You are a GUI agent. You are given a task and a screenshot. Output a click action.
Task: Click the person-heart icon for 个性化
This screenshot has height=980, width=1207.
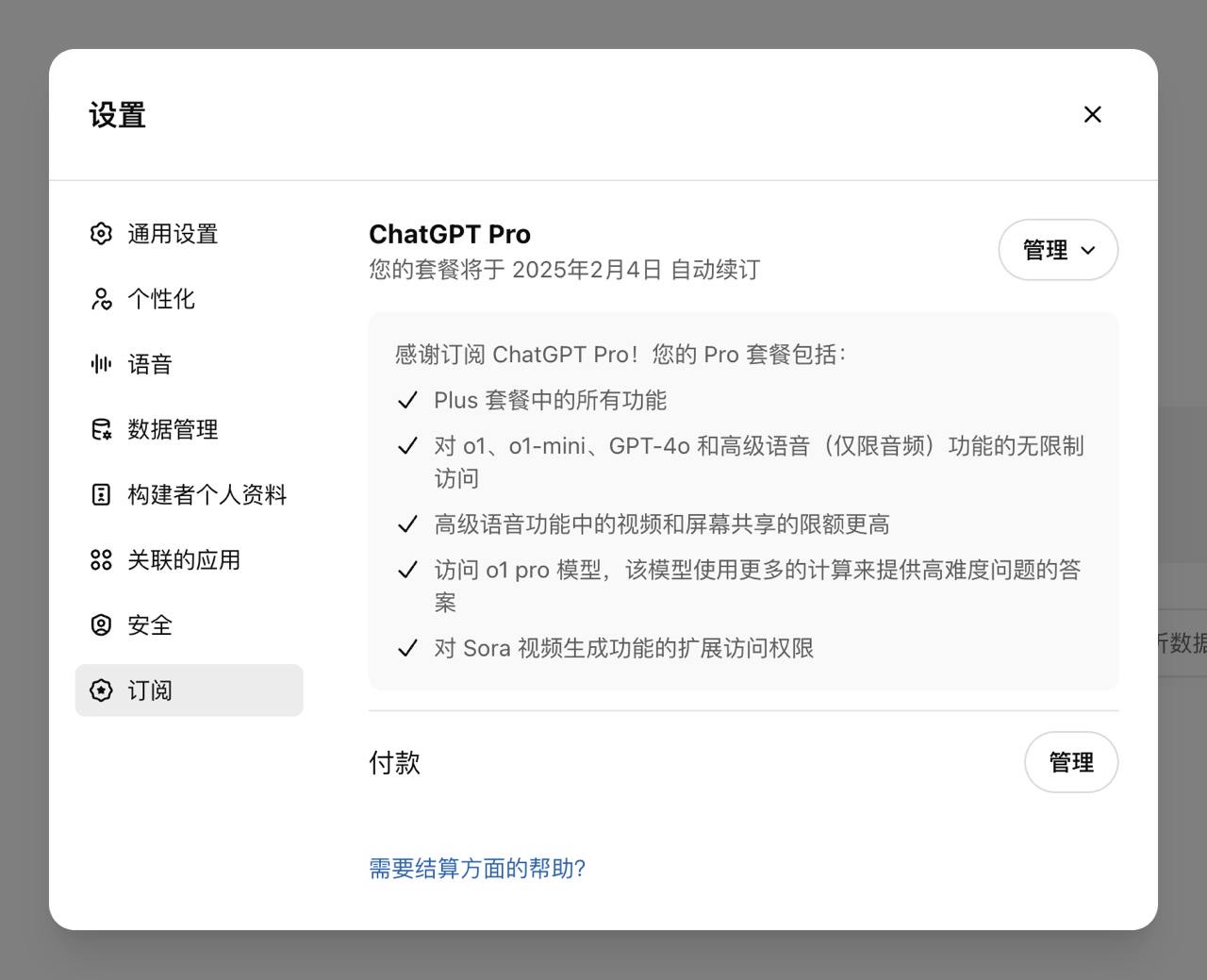[101, 299]
